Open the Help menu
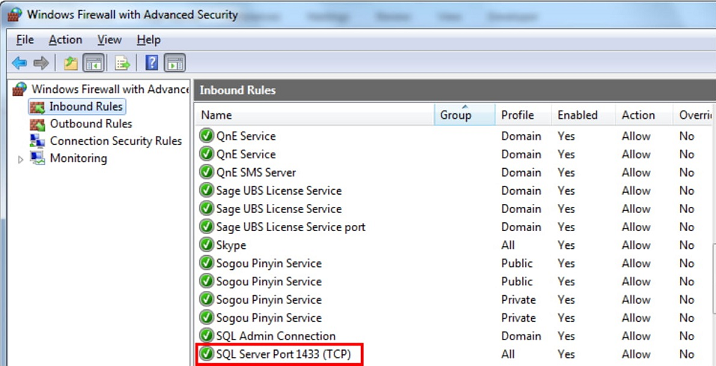The height and width of the screenshot is (366, 716). coord(148,40)
